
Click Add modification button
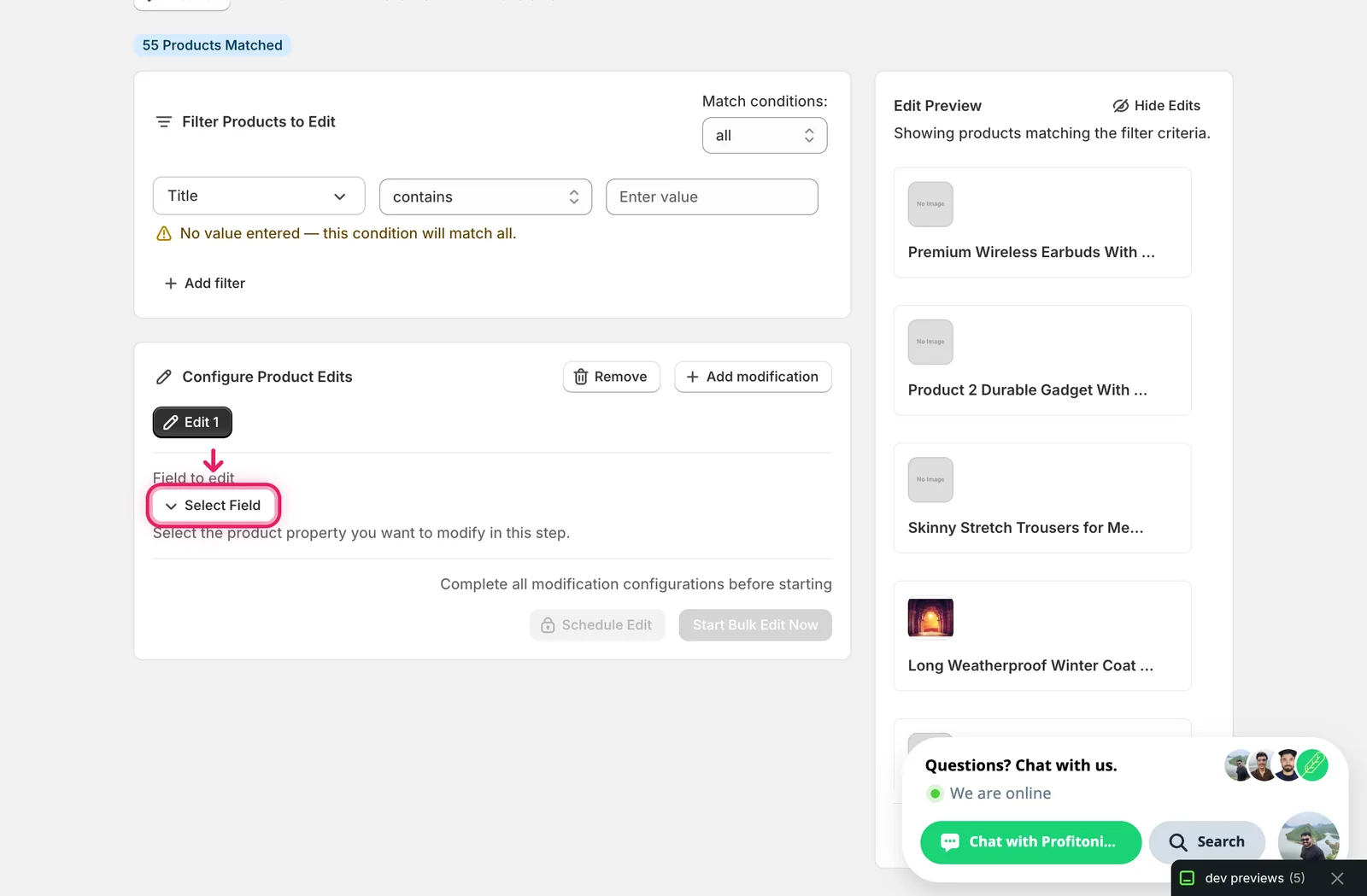(753, 377)
